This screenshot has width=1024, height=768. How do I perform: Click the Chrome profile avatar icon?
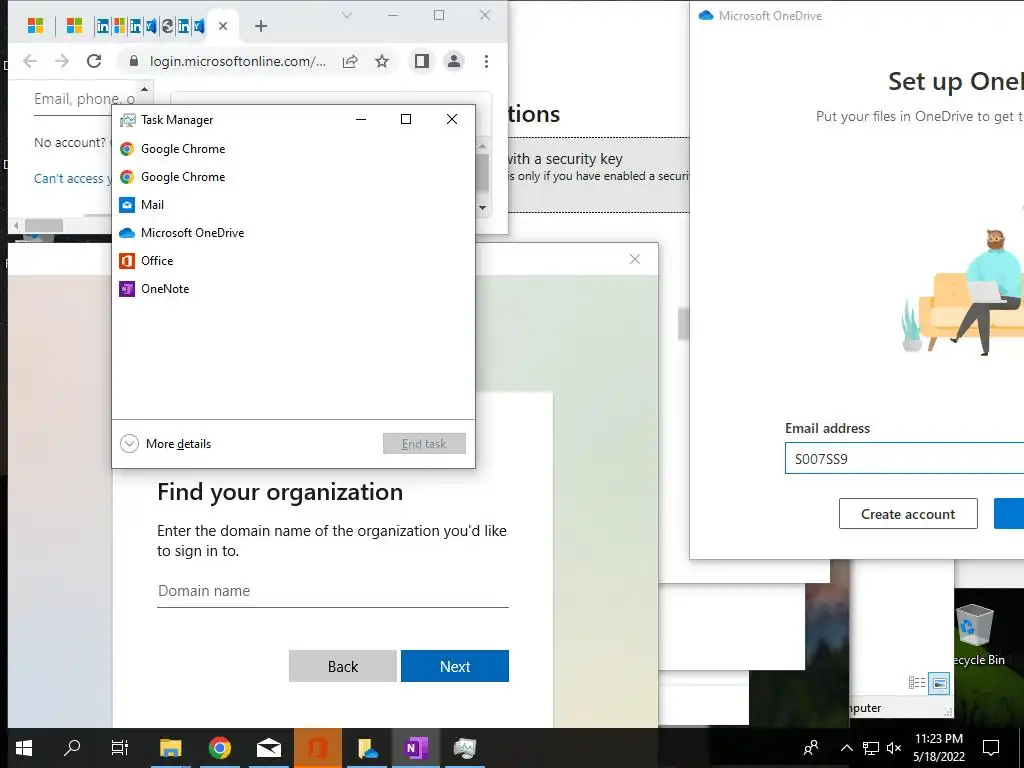[454, 61]
